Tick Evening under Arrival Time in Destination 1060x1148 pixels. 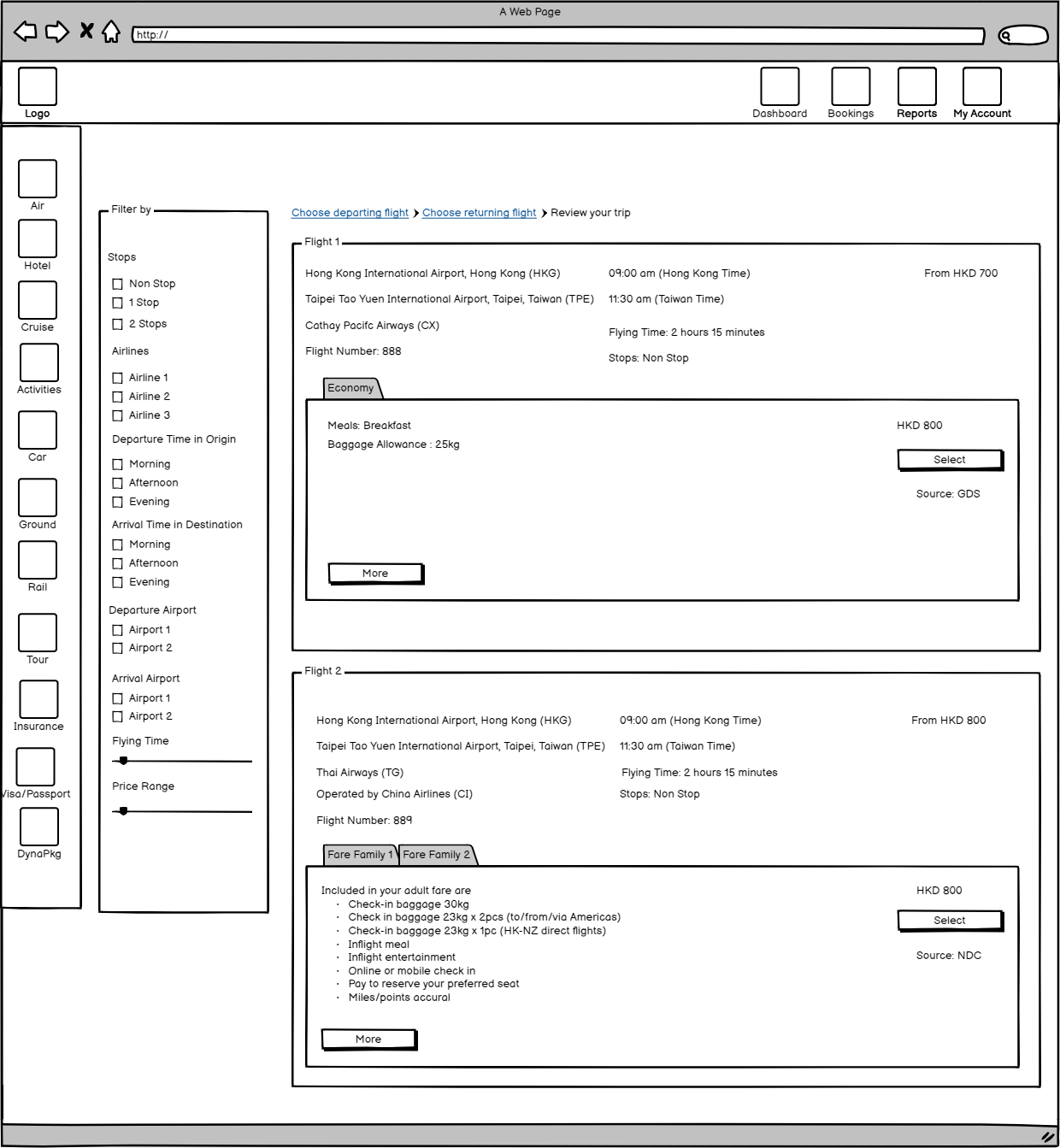[x=118, y=582]
